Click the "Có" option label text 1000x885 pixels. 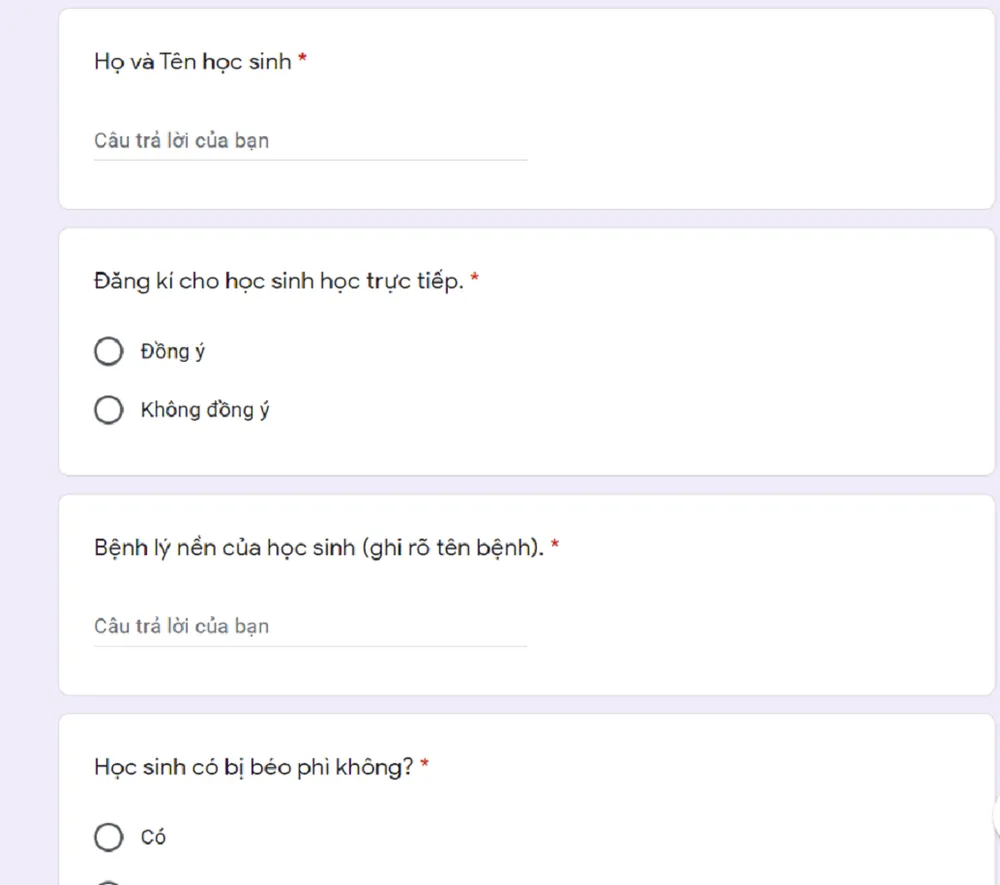(x=153, y=837)
